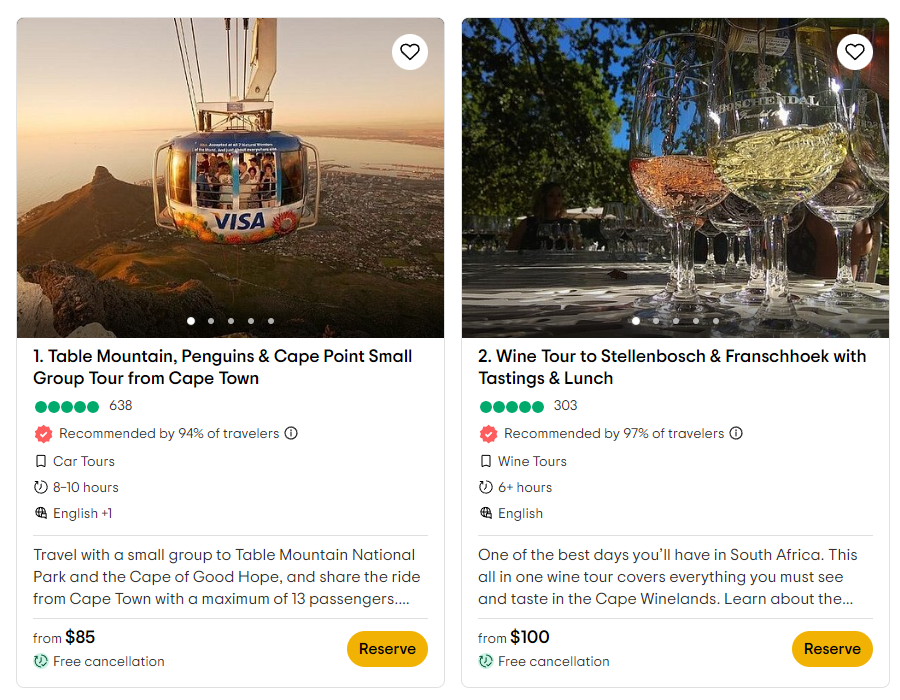Select the last carousel dot on the wine glasses photo
The height and width of the screenshot is (700, 900).
[x=715, y=321]
